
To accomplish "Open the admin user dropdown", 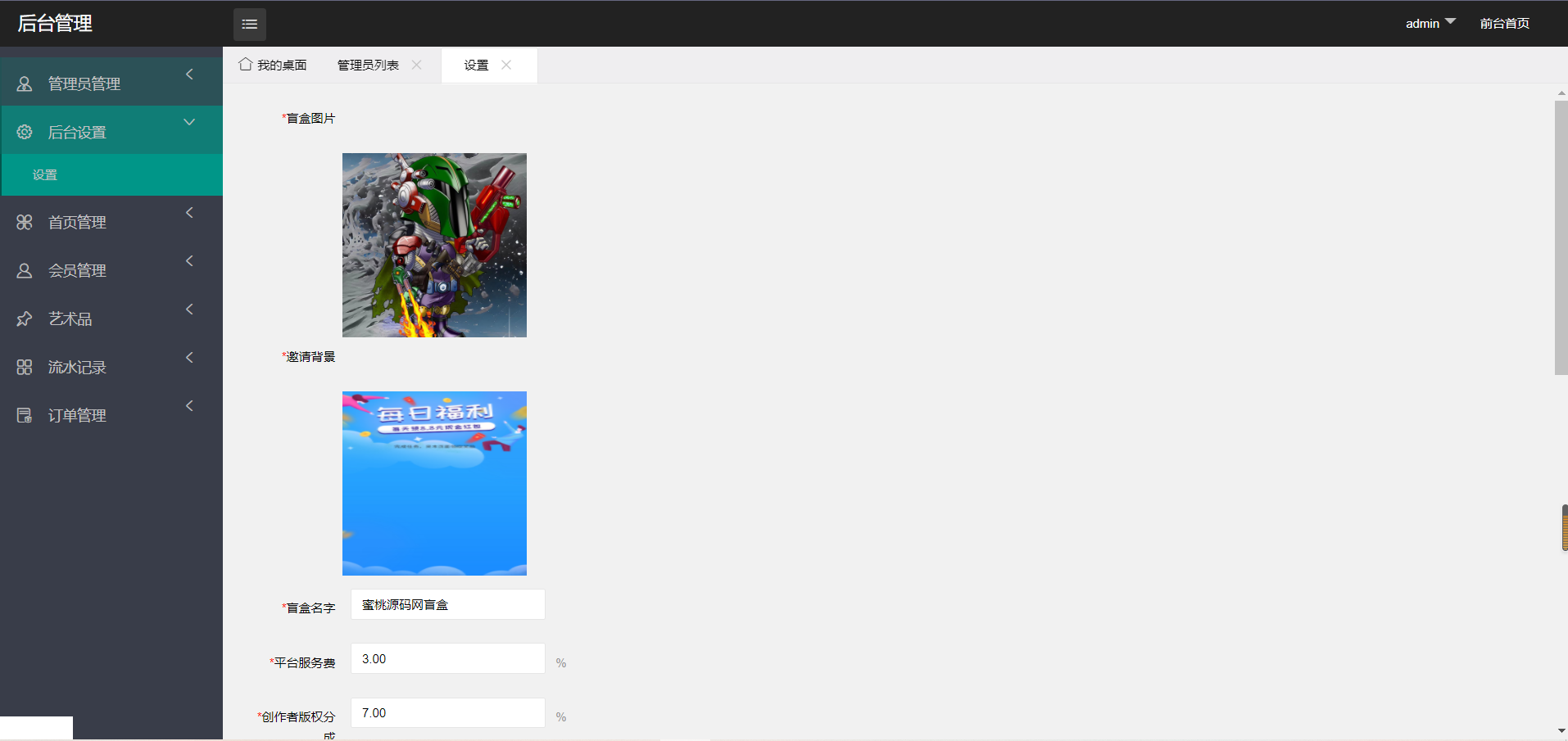I will click(1430, 24).
